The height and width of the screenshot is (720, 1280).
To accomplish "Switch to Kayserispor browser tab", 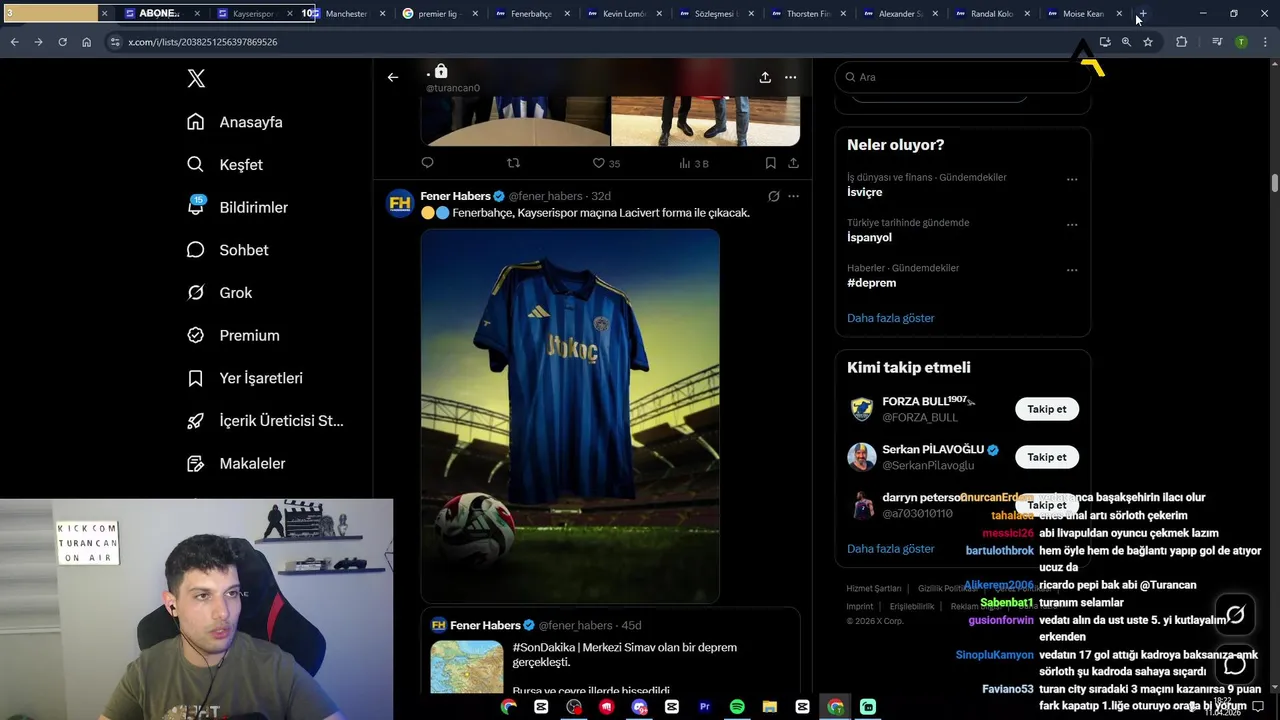I will [x=253, y=14].
